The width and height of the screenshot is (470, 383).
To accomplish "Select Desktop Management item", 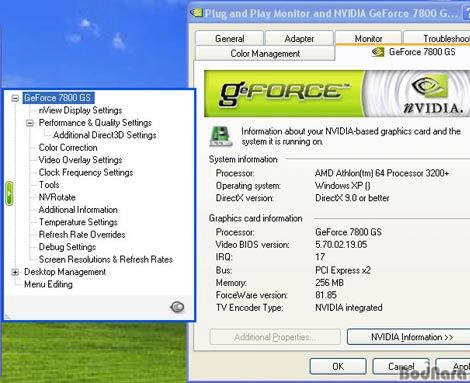I will tap(65, 272).
